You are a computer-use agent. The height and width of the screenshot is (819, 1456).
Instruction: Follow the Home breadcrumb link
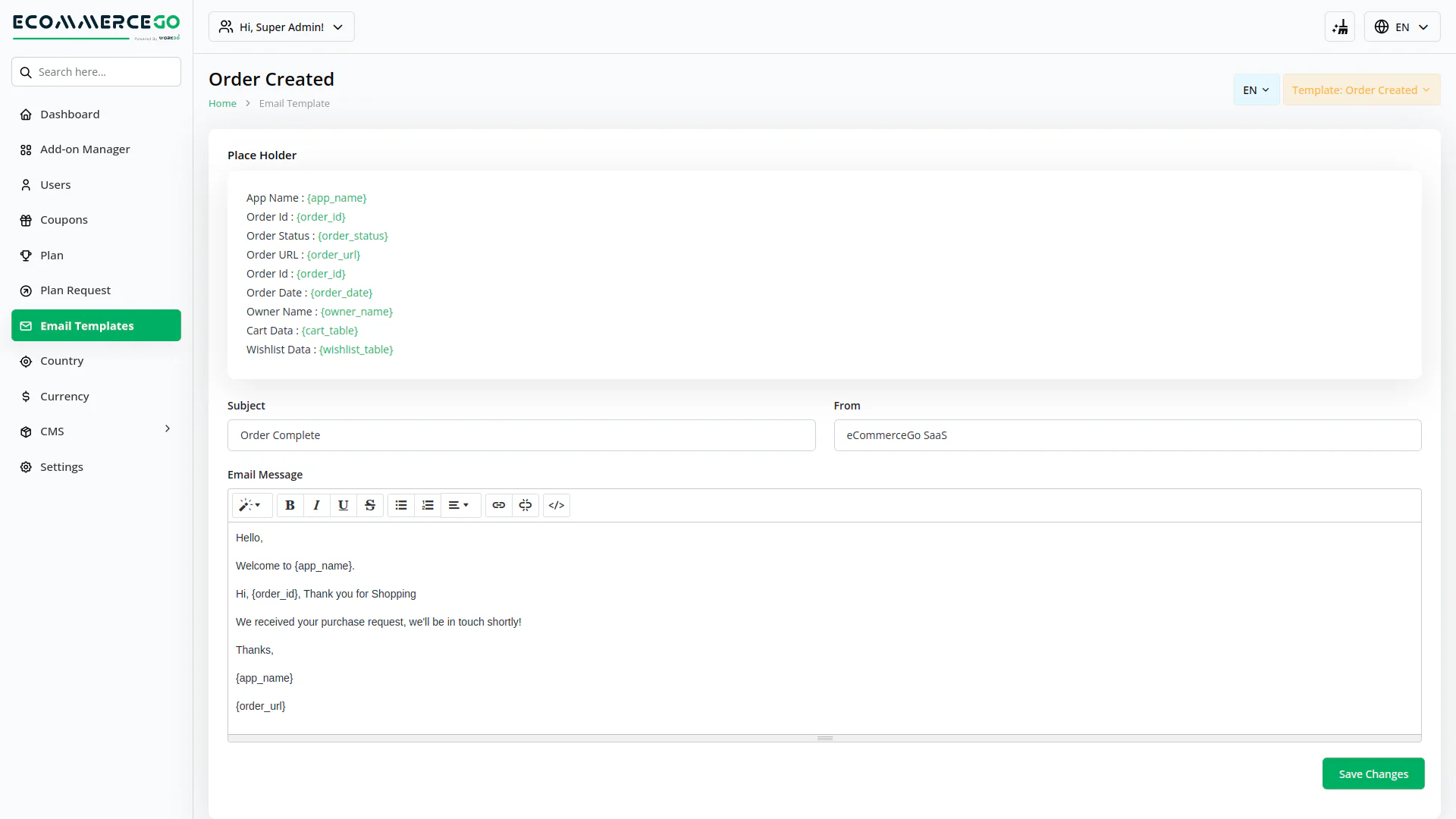click(x=222, y=104)
